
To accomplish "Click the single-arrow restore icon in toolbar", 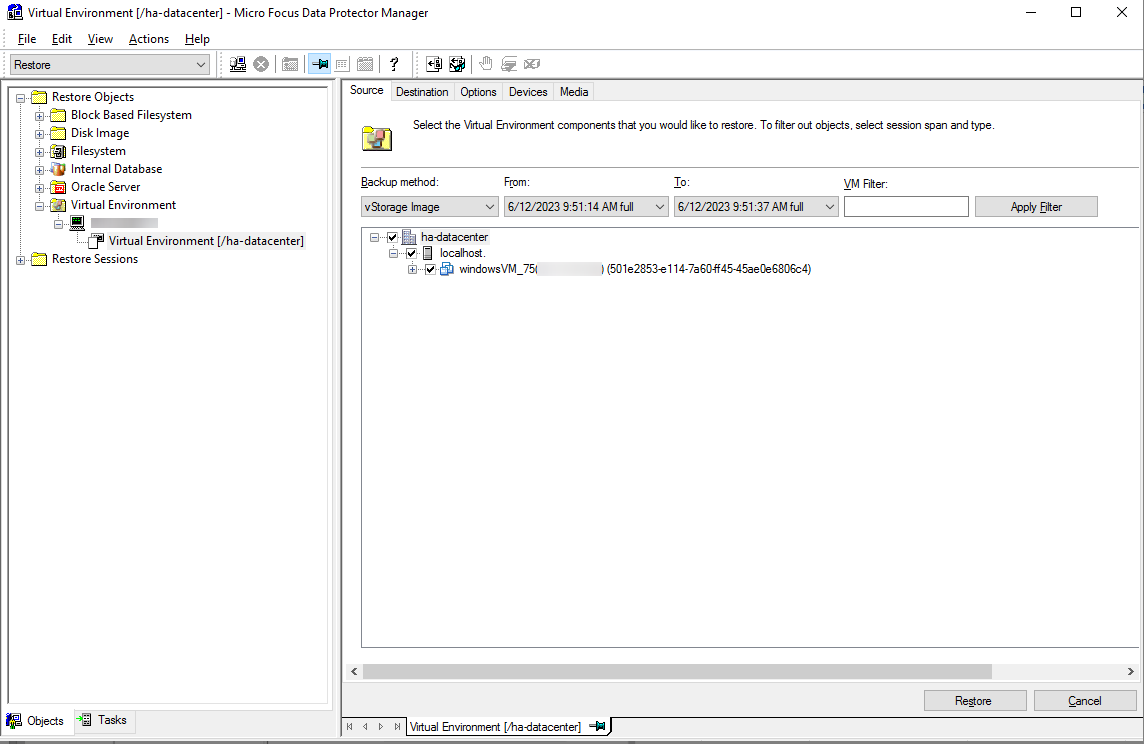I will 434,64.
